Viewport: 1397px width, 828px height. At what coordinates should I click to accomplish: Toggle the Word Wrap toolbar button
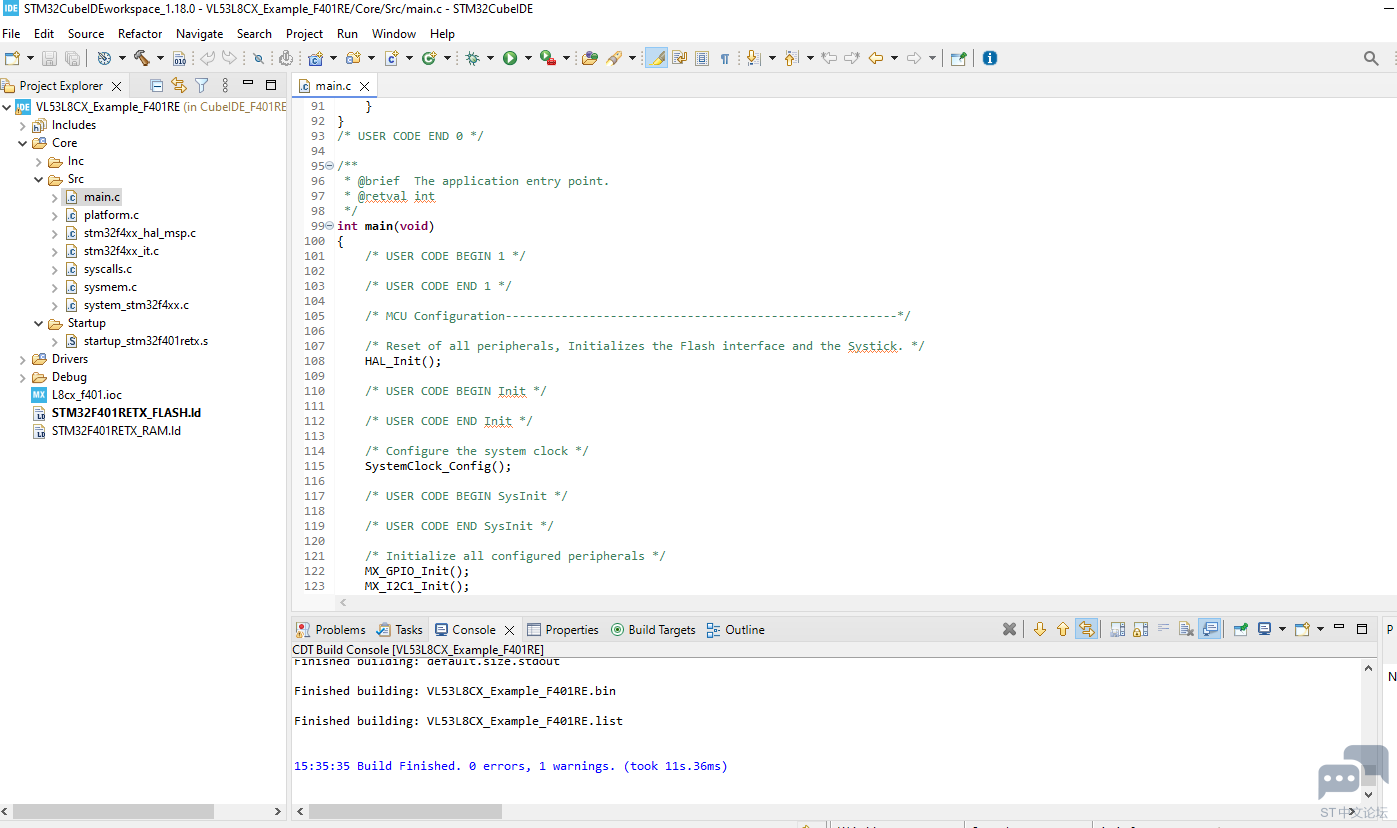tap(680, 58)
